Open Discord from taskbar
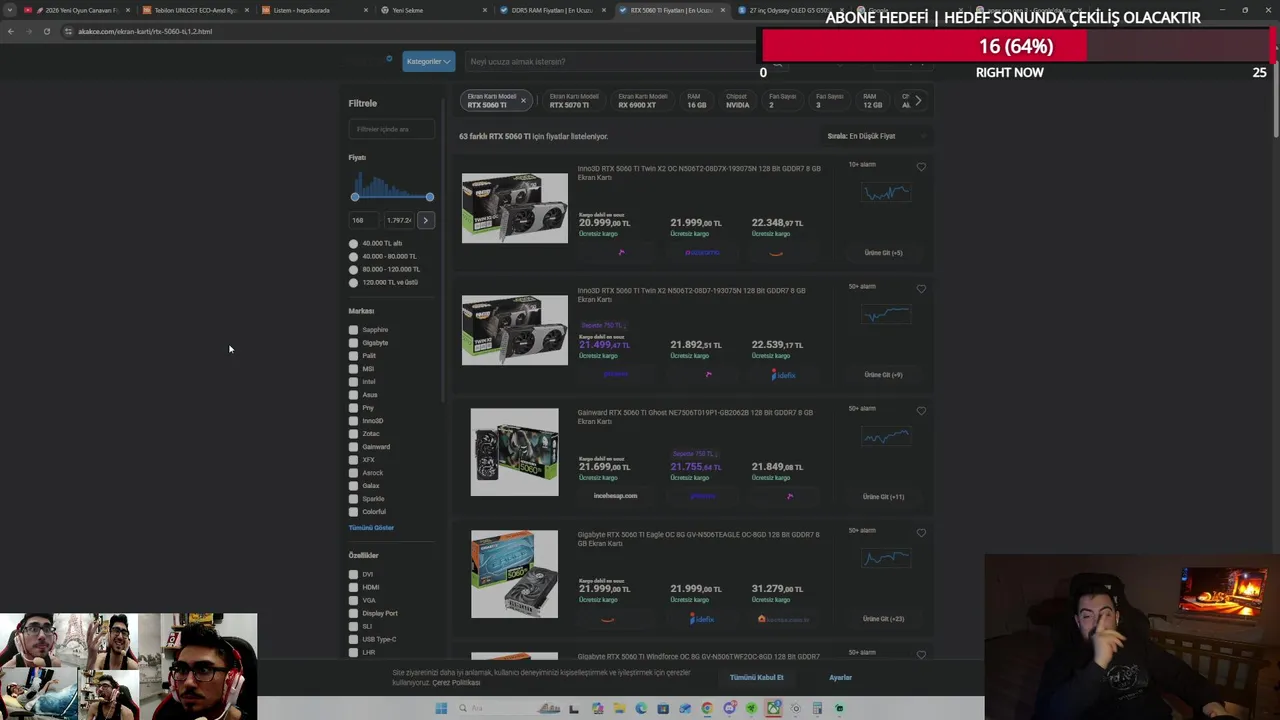Image resolution: width=1280 pixels, height=720 pixels. tap(729, 708)
